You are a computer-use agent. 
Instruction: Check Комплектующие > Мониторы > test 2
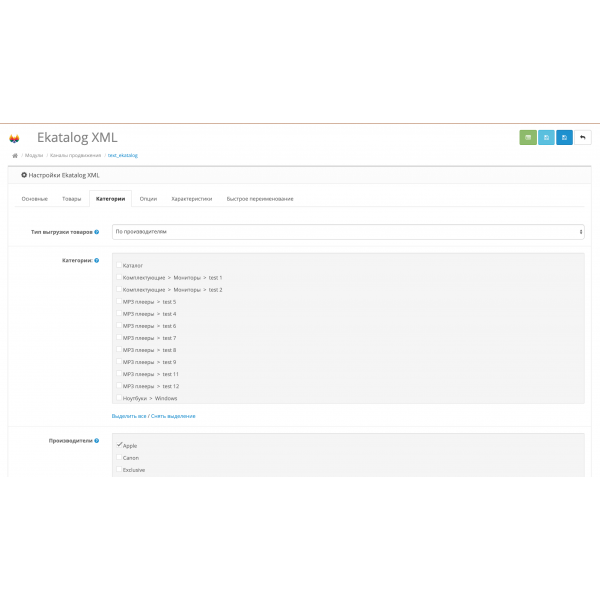point(119,289)
